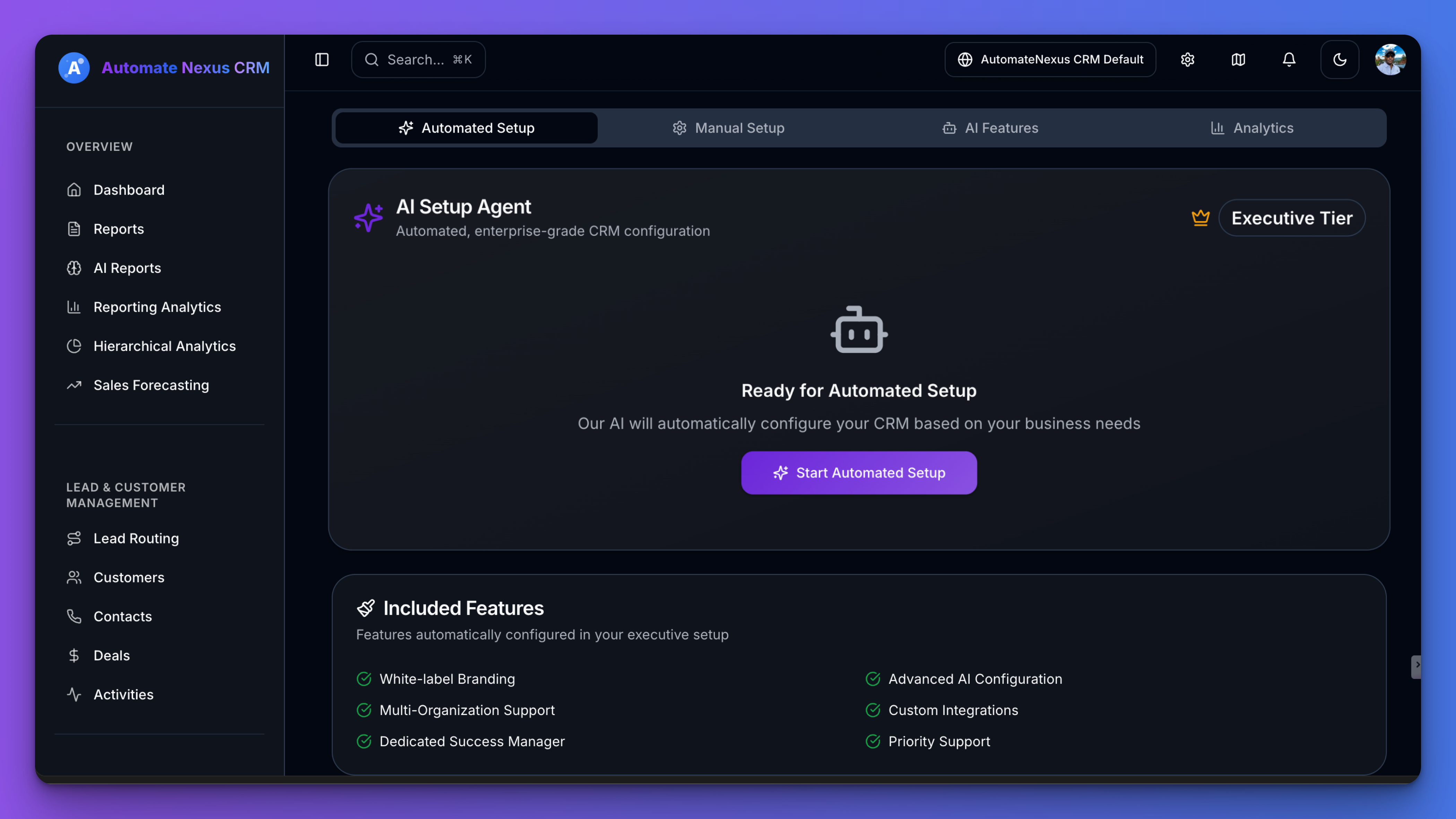
Task: Select the Sales Forecasting sidebar item
Action: pos(151,385)
